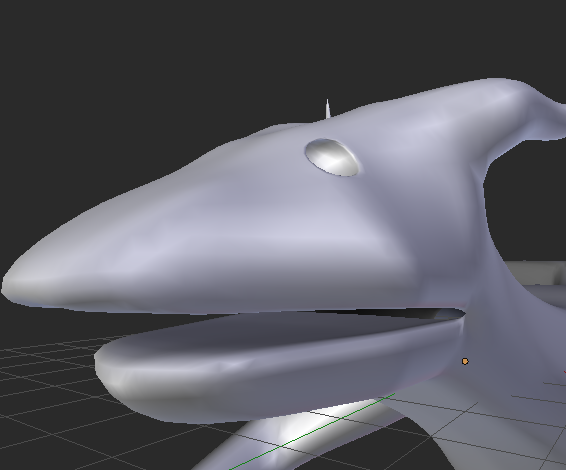Click the small white spike atop the head
This screenshot has height=470, width=566.
328,109
